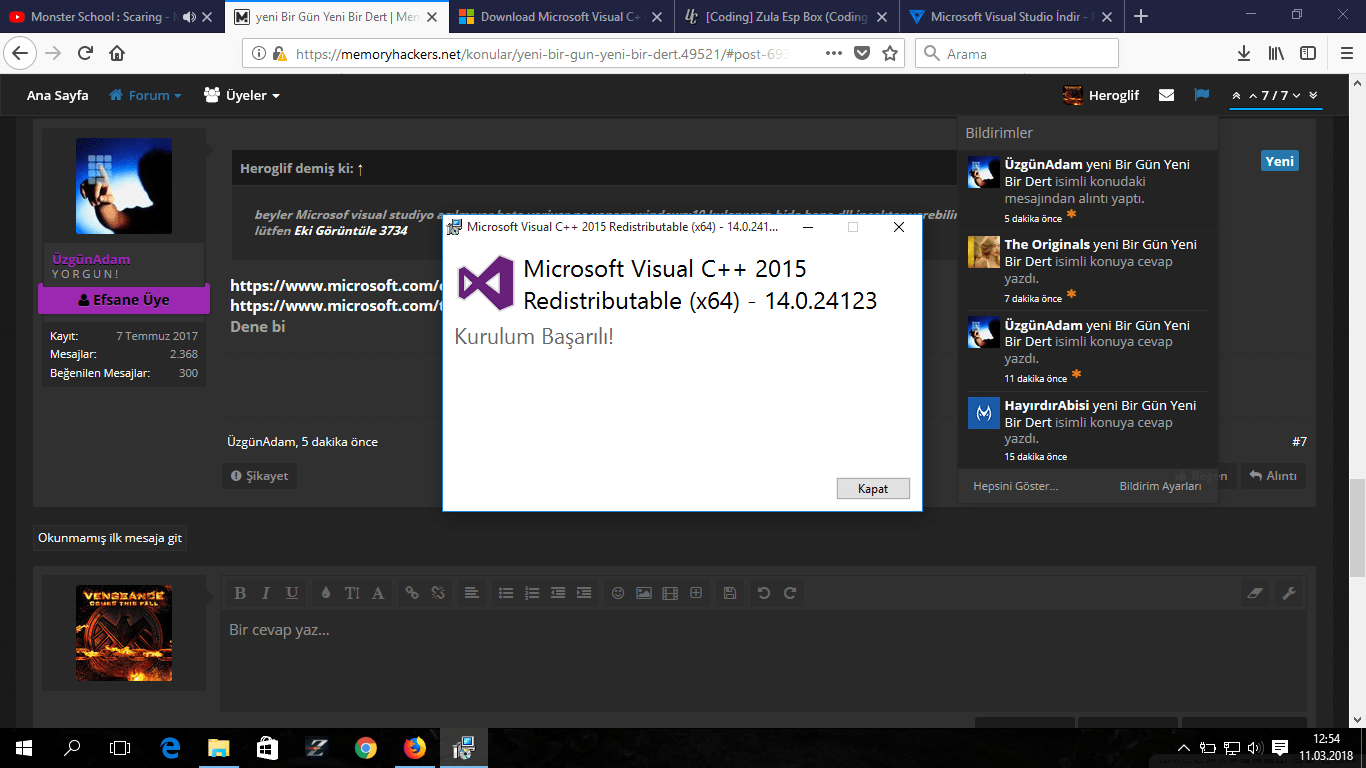Open the text alignment dropdown in editor

pyautogui.click(x=471, y=593)
